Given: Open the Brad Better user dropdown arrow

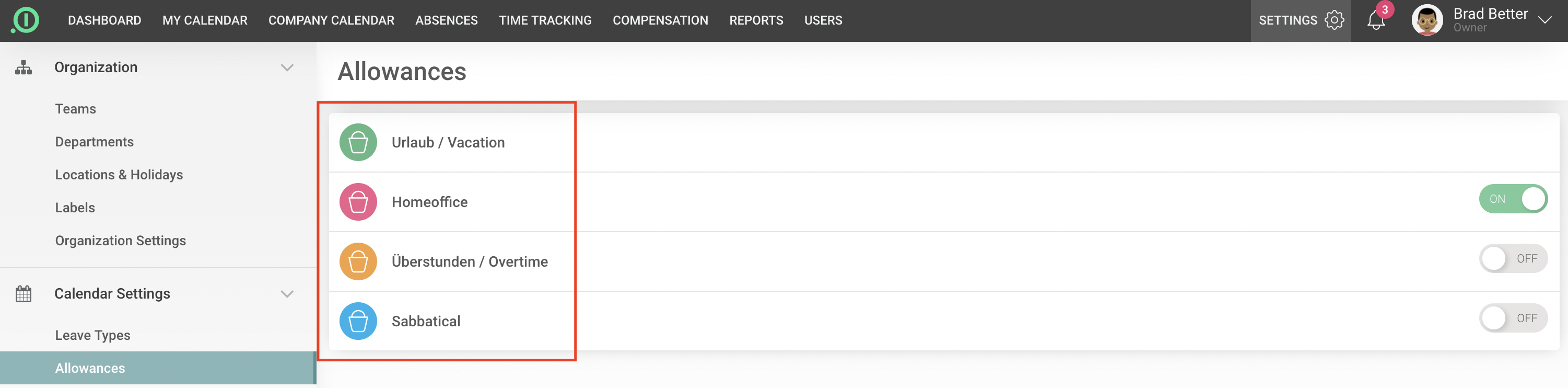Looking at the screenshot, I should [1544, 20].
